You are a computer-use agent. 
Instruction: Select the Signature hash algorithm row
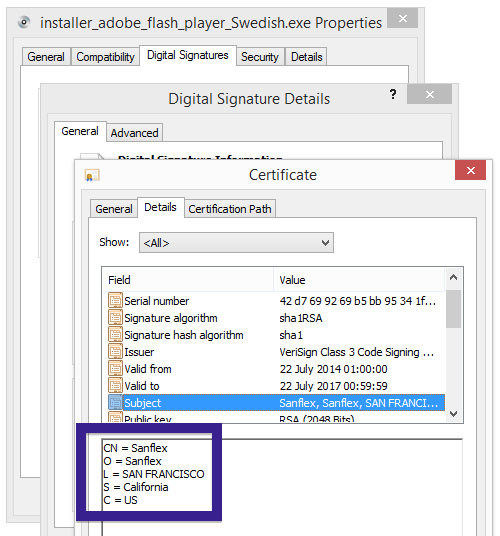pyautogui.click(x=276, y=335)
